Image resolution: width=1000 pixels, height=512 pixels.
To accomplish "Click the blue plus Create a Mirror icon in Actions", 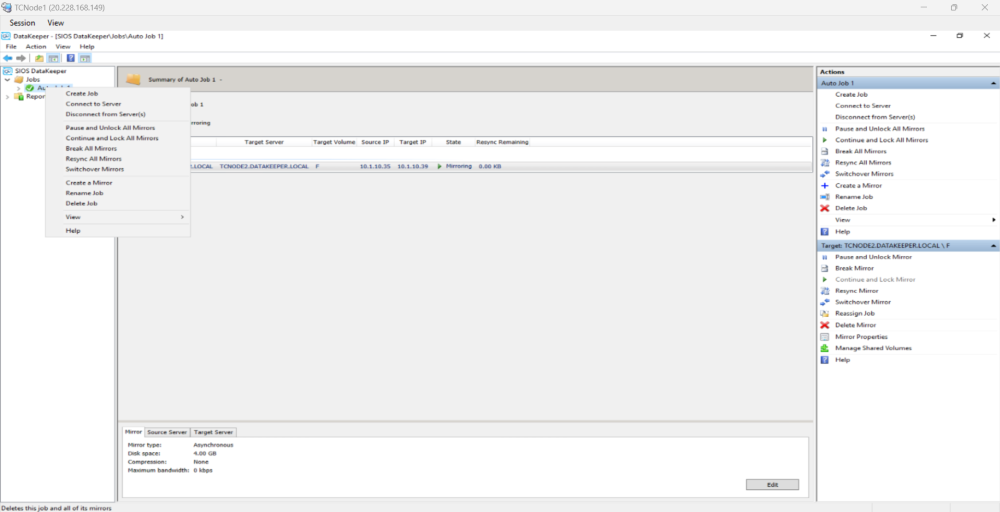I will pyautogui.click(x=824, y=186).
